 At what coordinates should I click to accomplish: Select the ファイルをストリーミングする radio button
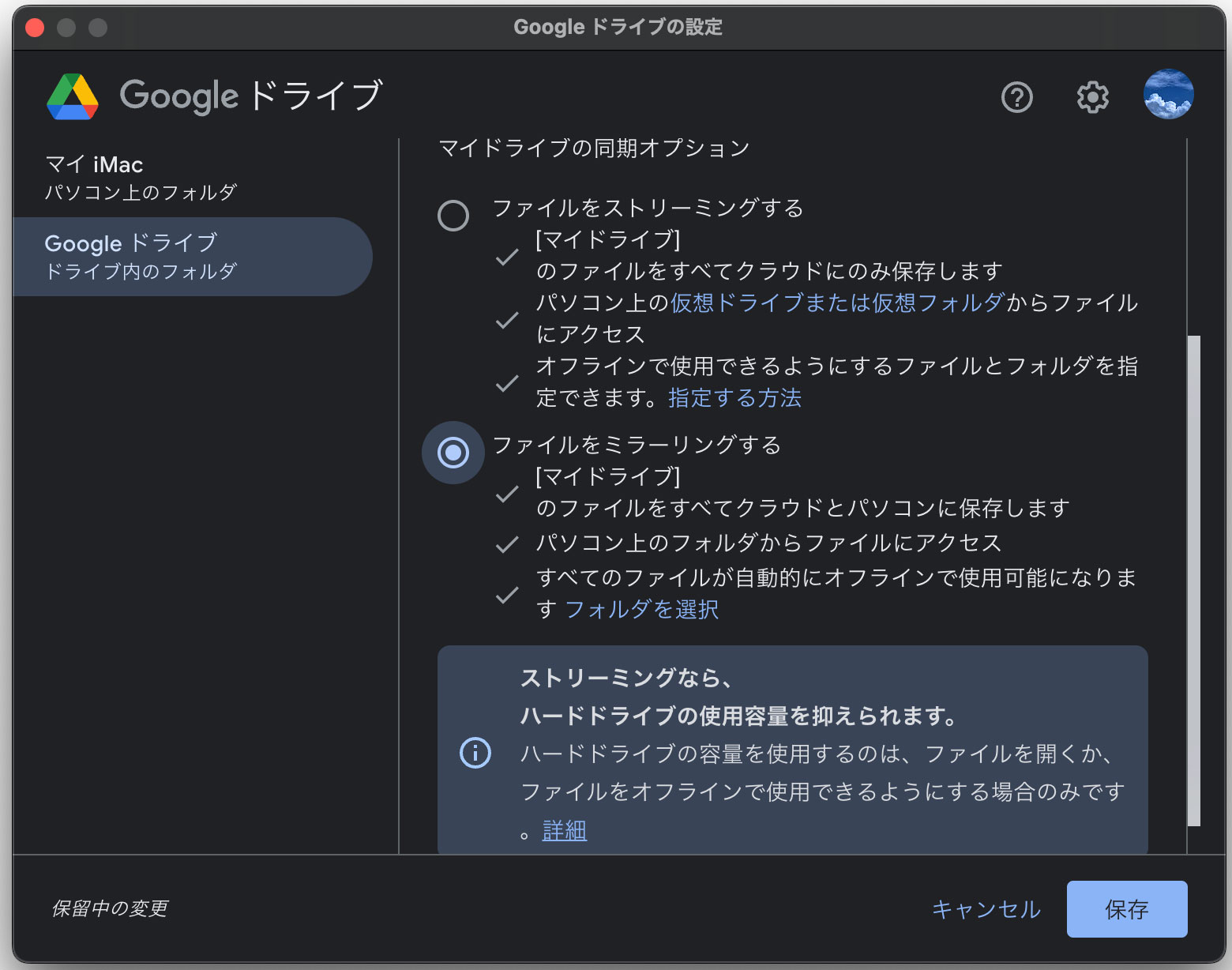(453, 215)
